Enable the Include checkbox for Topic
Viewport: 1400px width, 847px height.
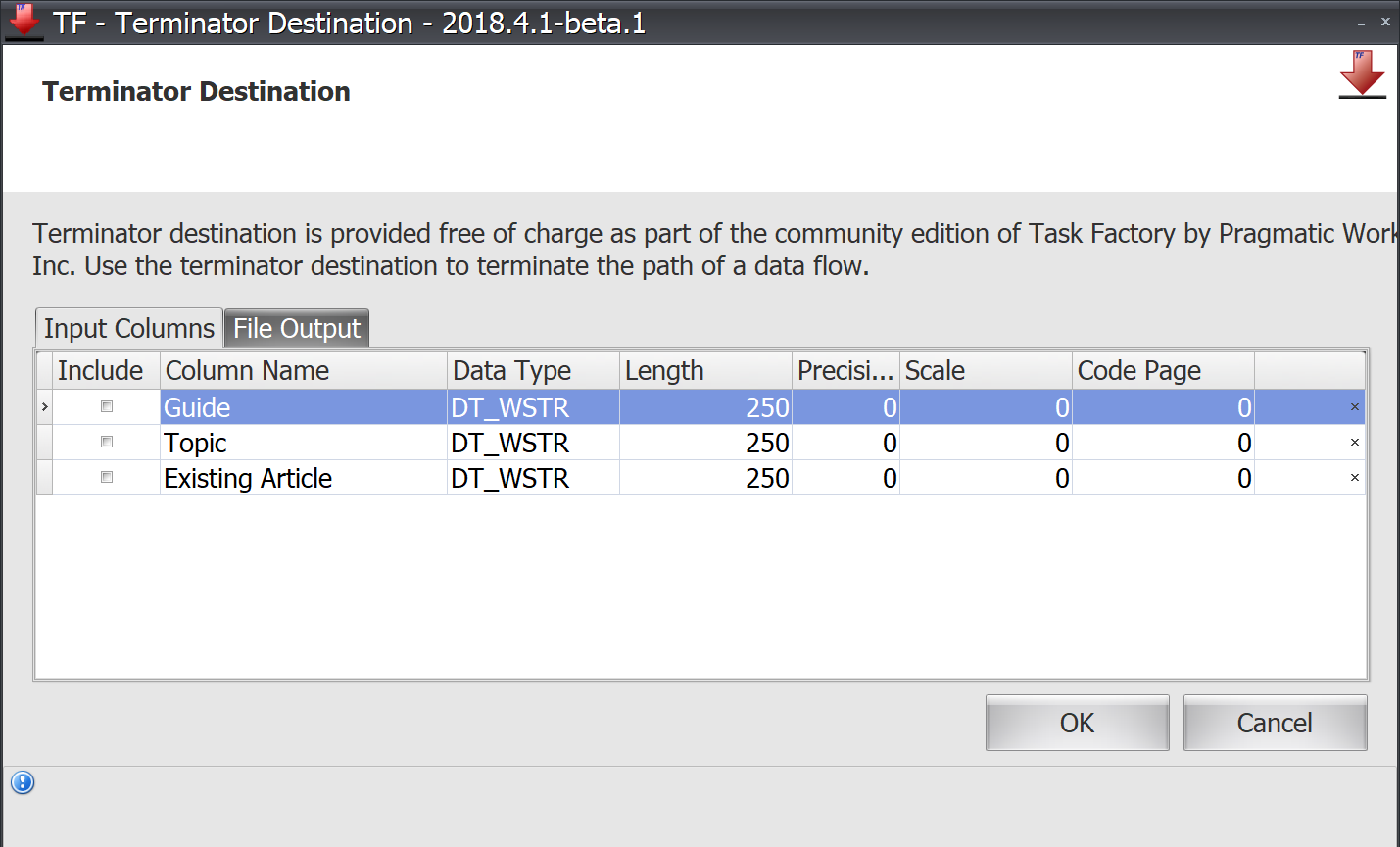click(107, 442)
